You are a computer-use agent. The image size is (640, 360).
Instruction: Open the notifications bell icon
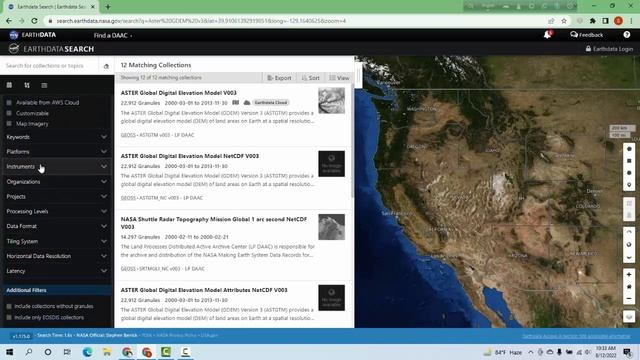(x=547, y=35)
